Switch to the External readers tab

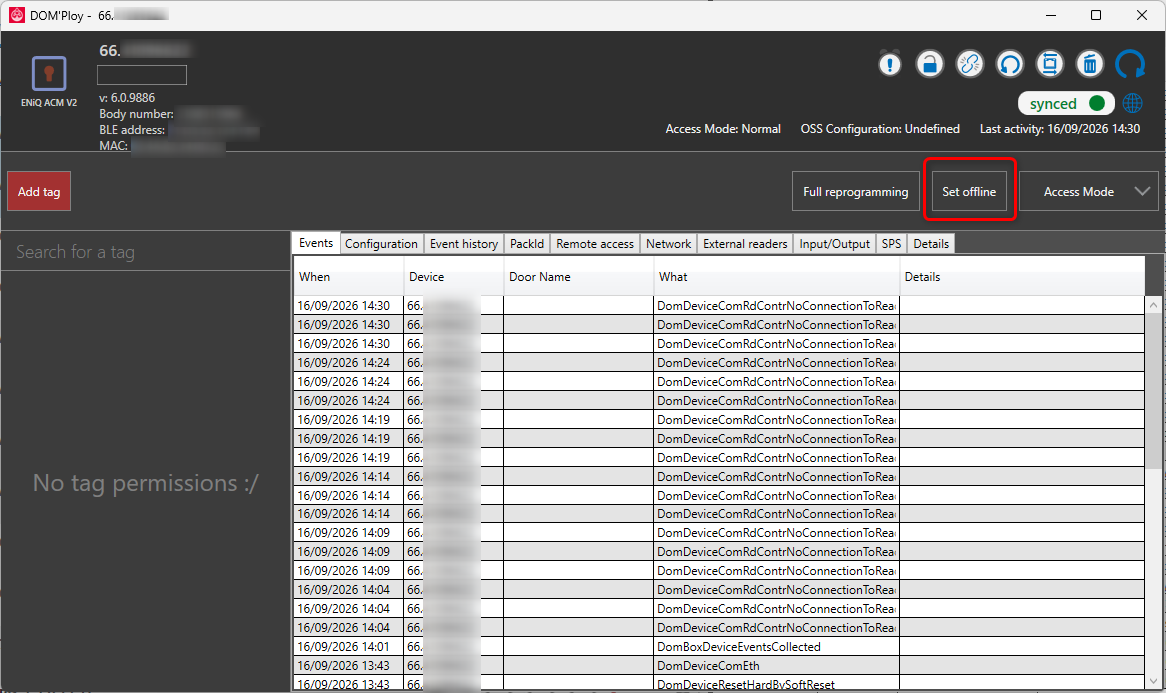tap(745, 244)
